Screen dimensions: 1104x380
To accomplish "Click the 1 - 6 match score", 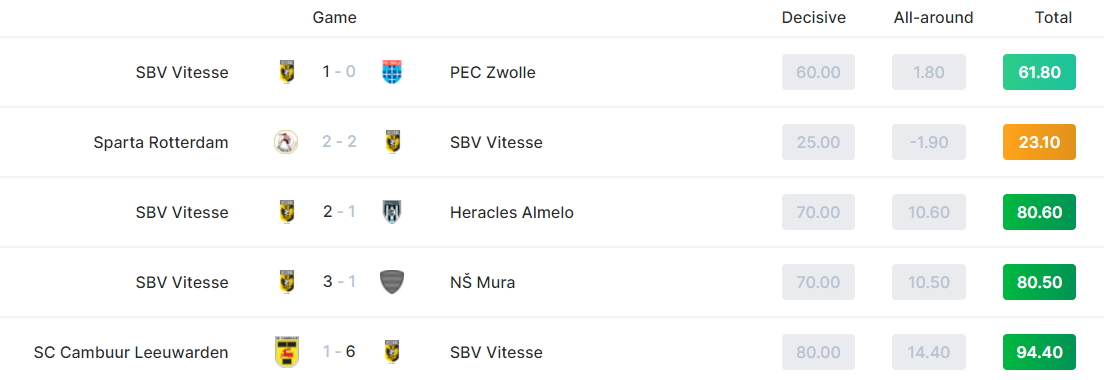I will tap(339, 352).
